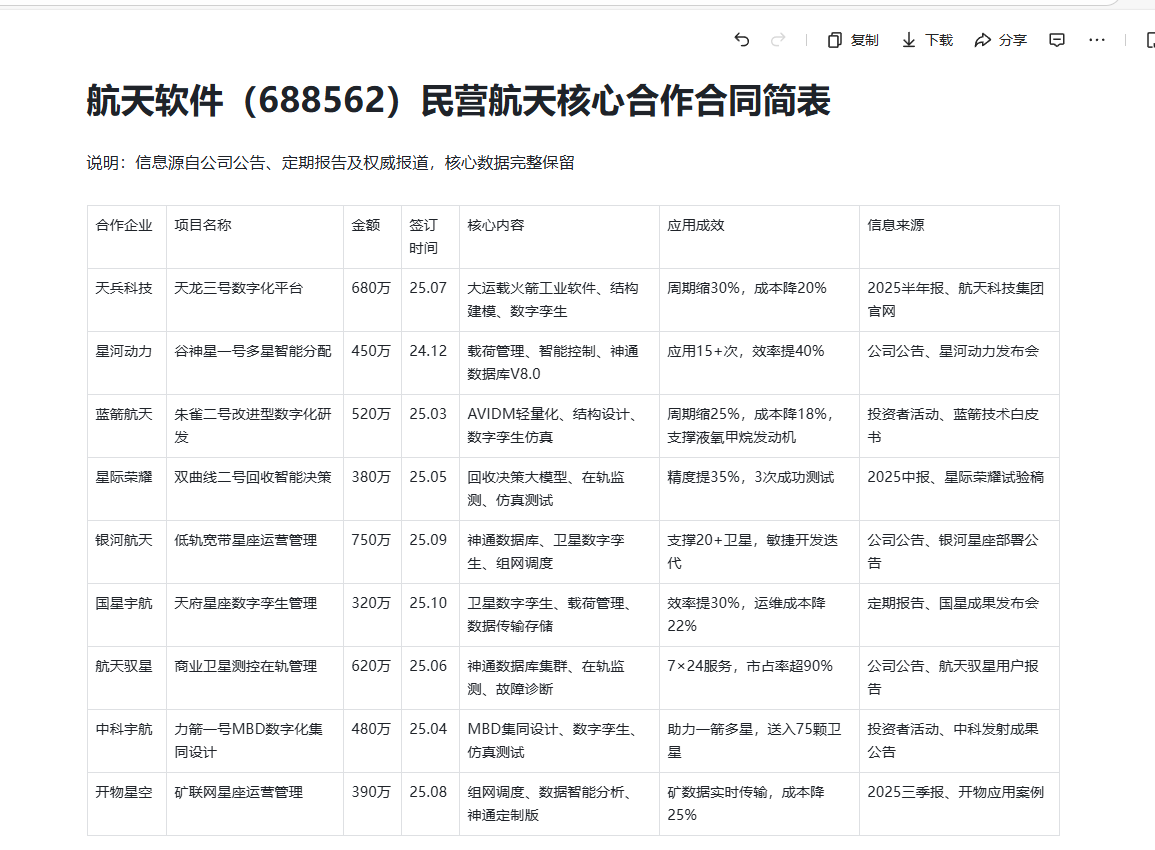Click 周期缩30%，成本降20% result cell
The image size is (1155, 850).
click(x=759, y=300)
